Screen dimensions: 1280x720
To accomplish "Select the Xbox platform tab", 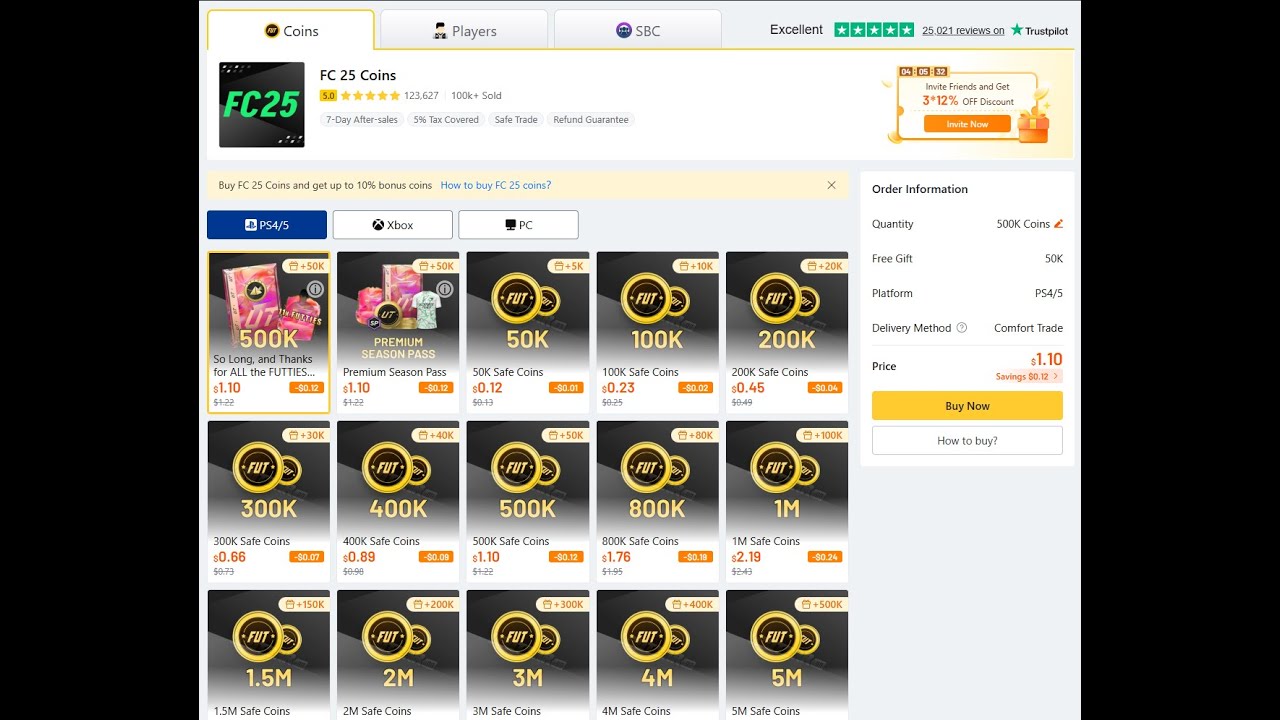I will (x=392, y=225).
